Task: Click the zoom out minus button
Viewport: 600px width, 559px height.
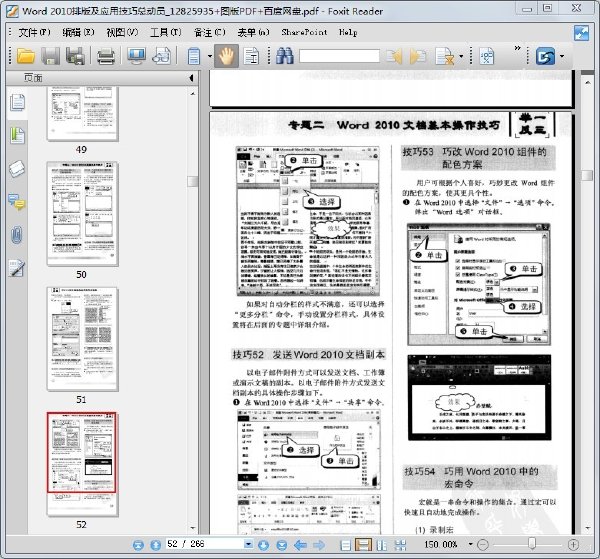Action: click(483, 544)
